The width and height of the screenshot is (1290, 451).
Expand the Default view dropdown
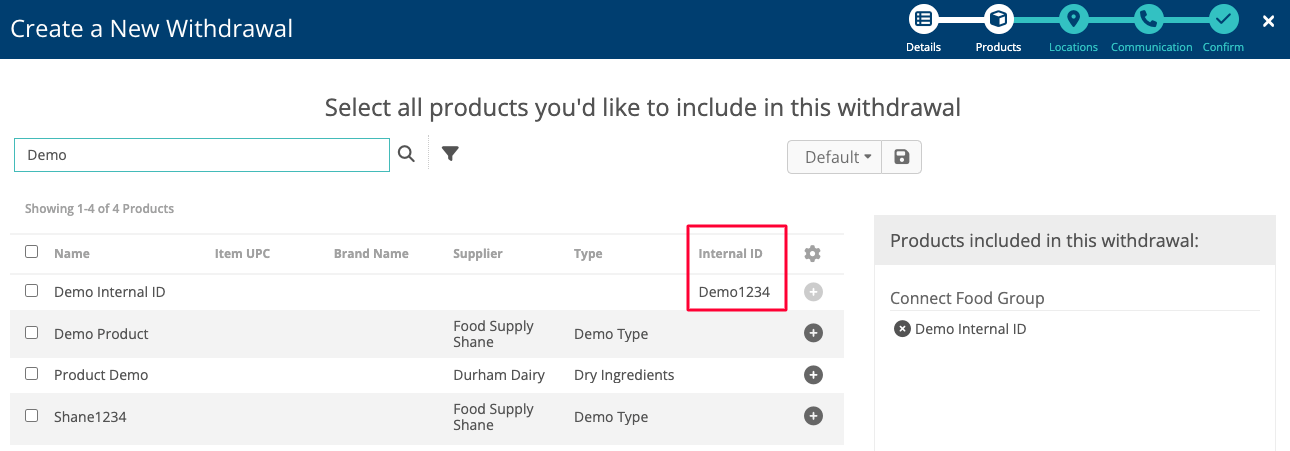(x=836, y=157)
